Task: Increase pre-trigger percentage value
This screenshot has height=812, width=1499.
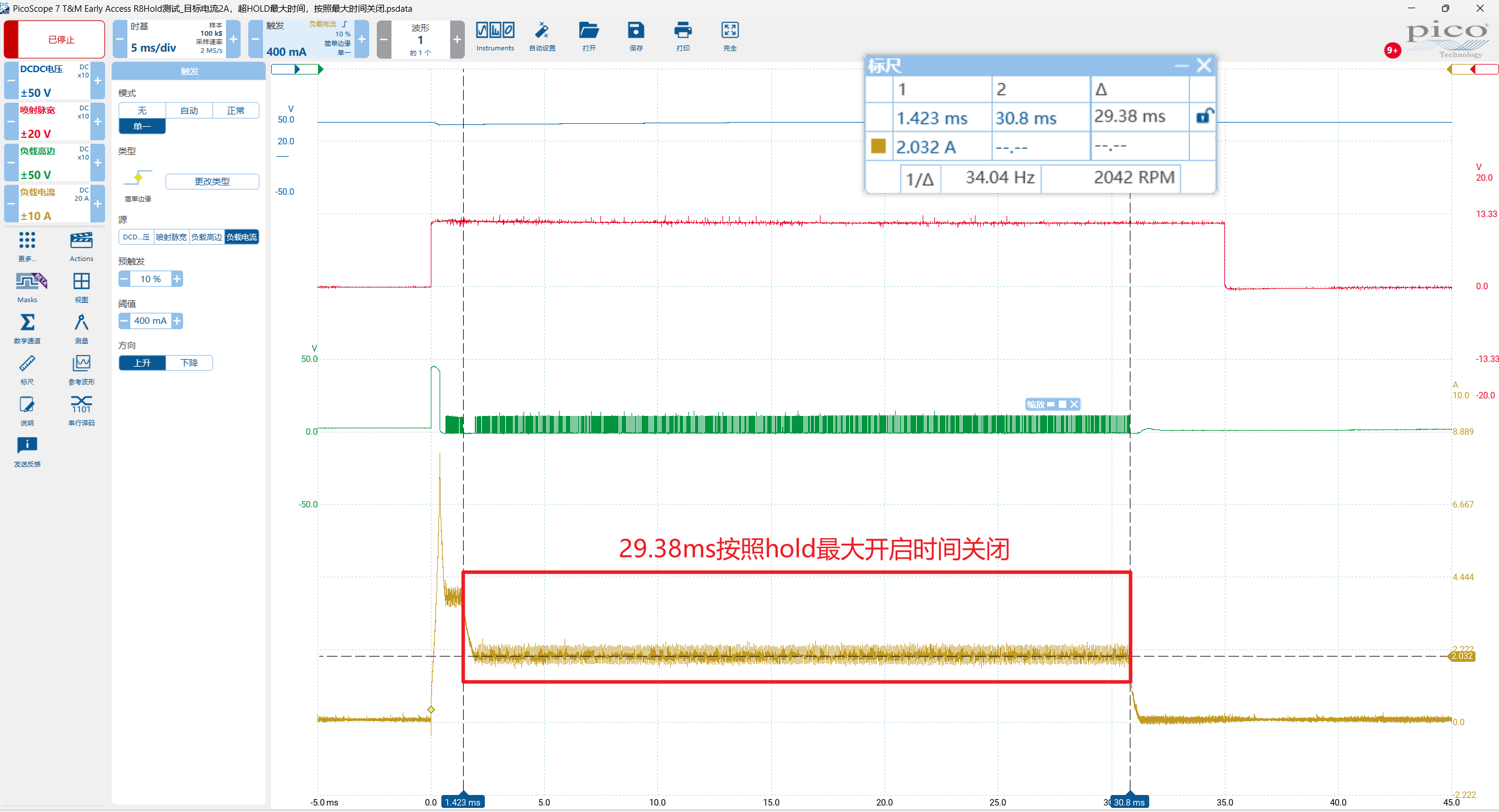Action: [x=177, y=279]
